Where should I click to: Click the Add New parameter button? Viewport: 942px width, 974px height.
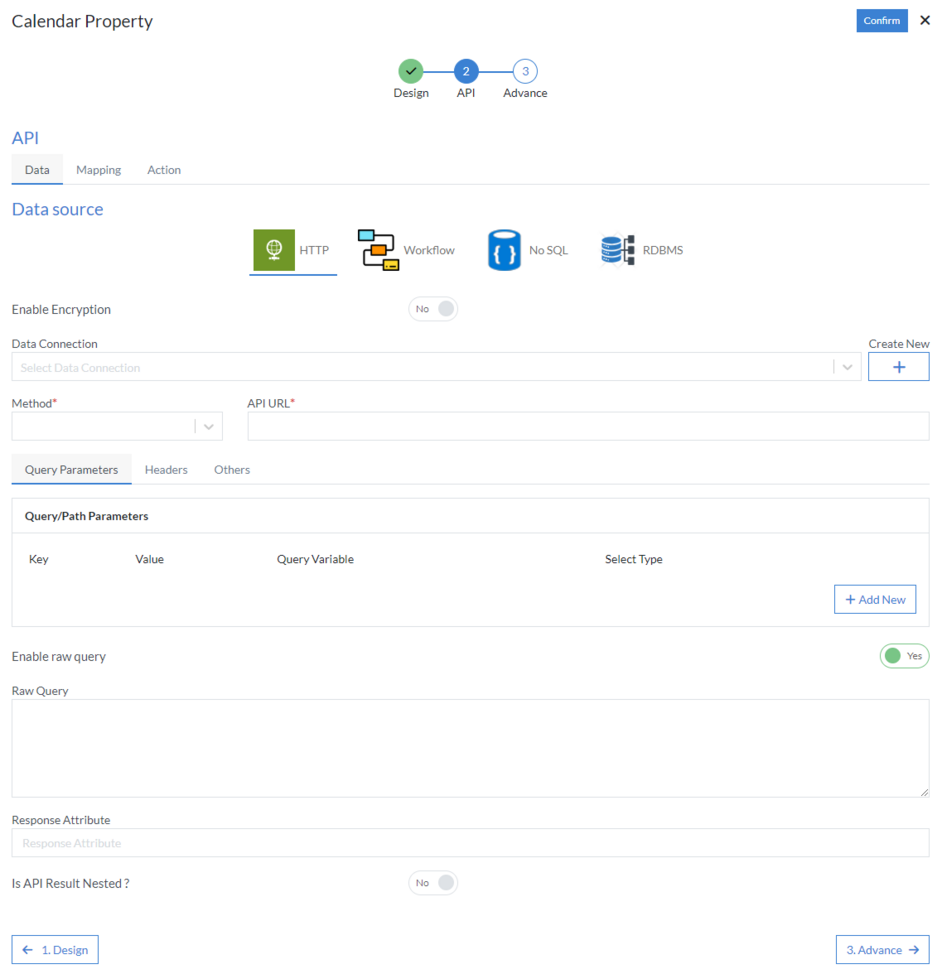pyautogui.click(x=875, y=598)
